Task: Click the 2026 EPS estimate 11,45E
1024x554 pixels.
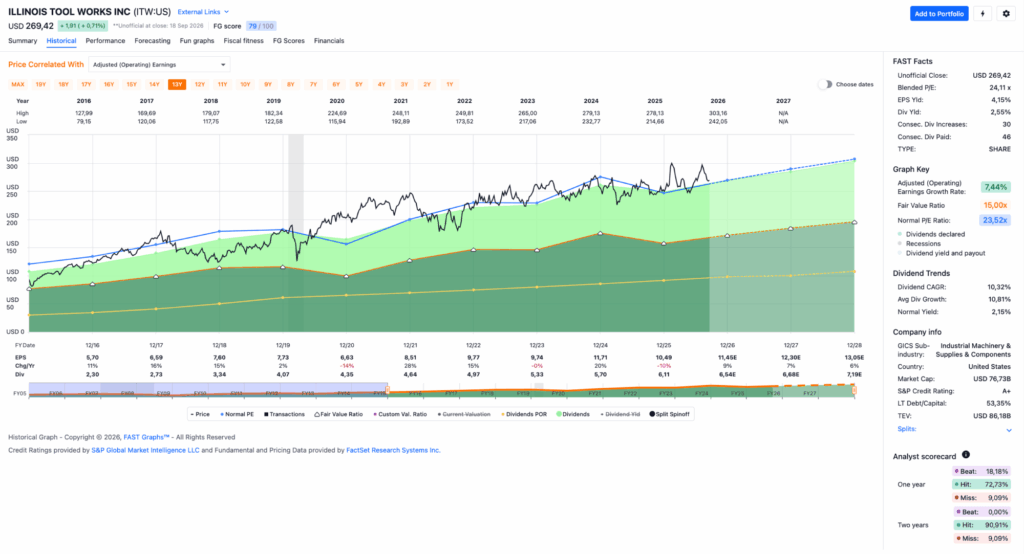Action: click(x=727, y=357)
